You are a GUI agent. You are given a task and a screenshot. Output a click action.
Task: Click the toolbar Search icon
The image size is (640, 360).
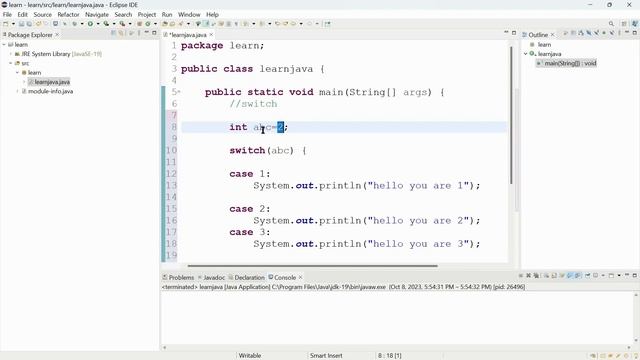(180, 24)
